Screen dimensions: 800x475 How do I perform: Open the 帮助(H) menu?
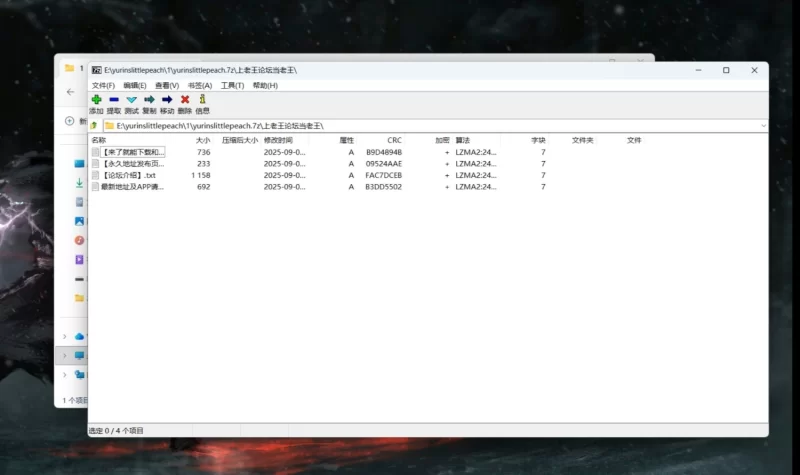265,85
